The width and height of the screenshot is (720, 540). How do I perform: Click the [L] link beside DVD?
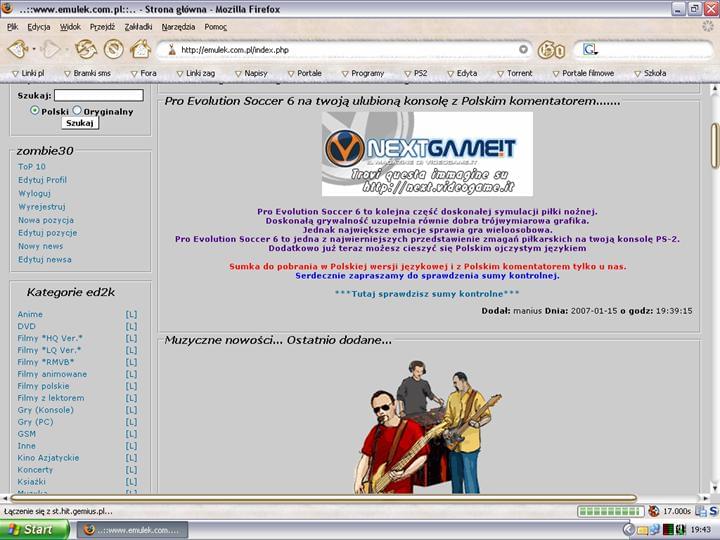coord(131,326)
